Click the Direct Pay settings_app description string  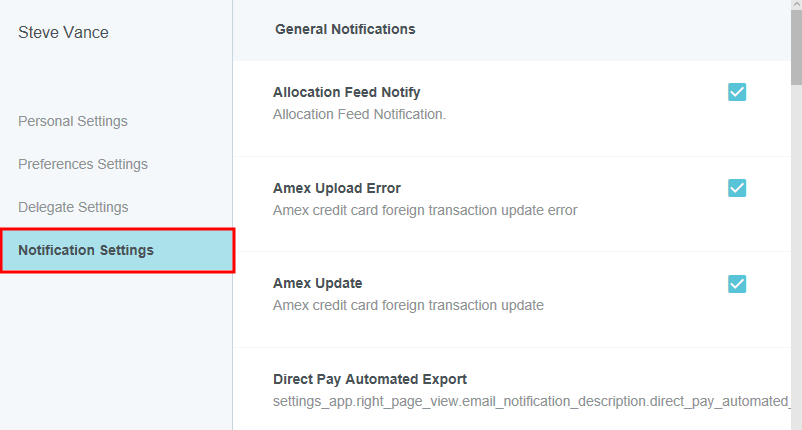(x=530, y=401)
